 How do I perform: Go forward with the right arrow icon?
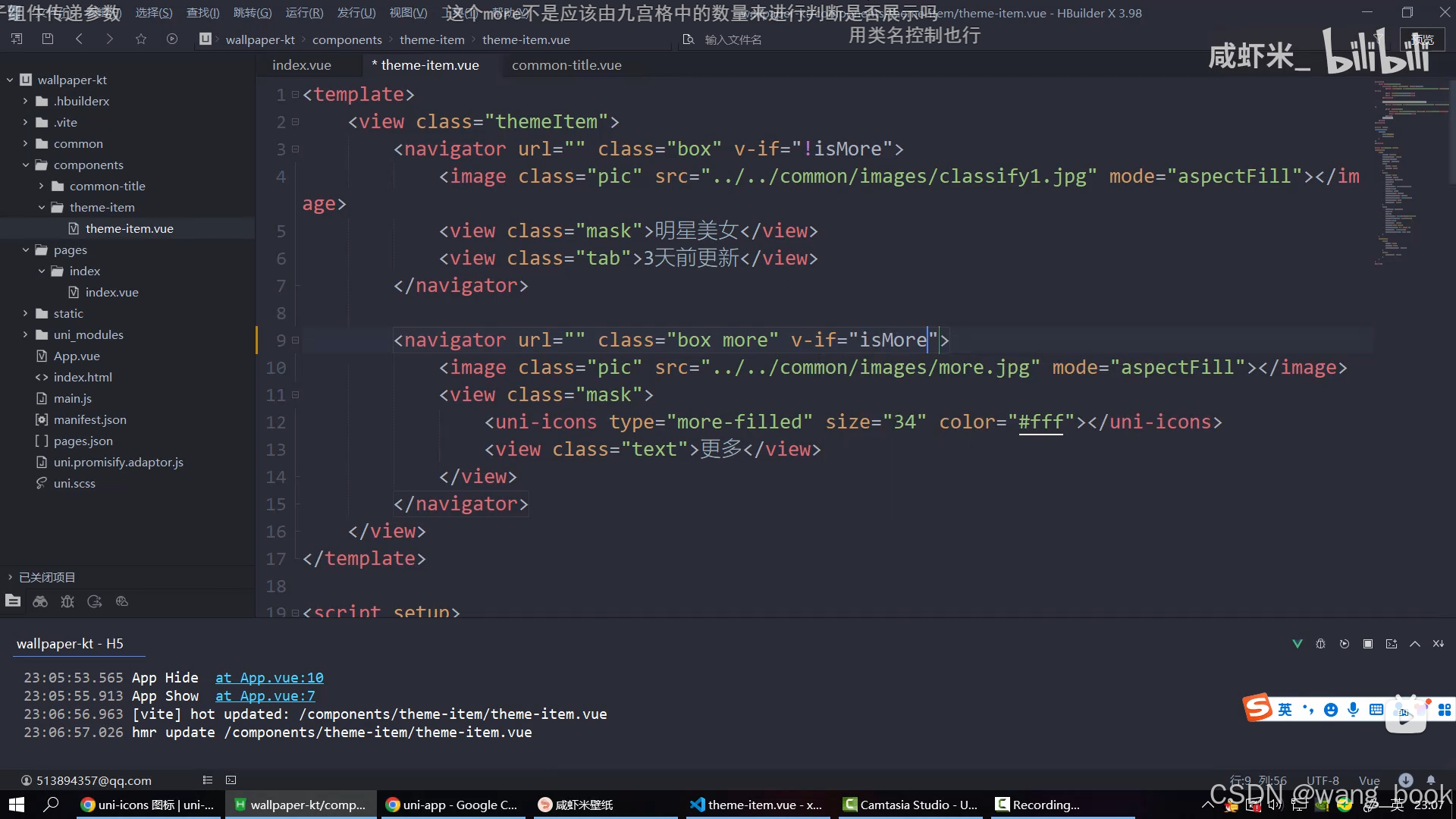110,39
